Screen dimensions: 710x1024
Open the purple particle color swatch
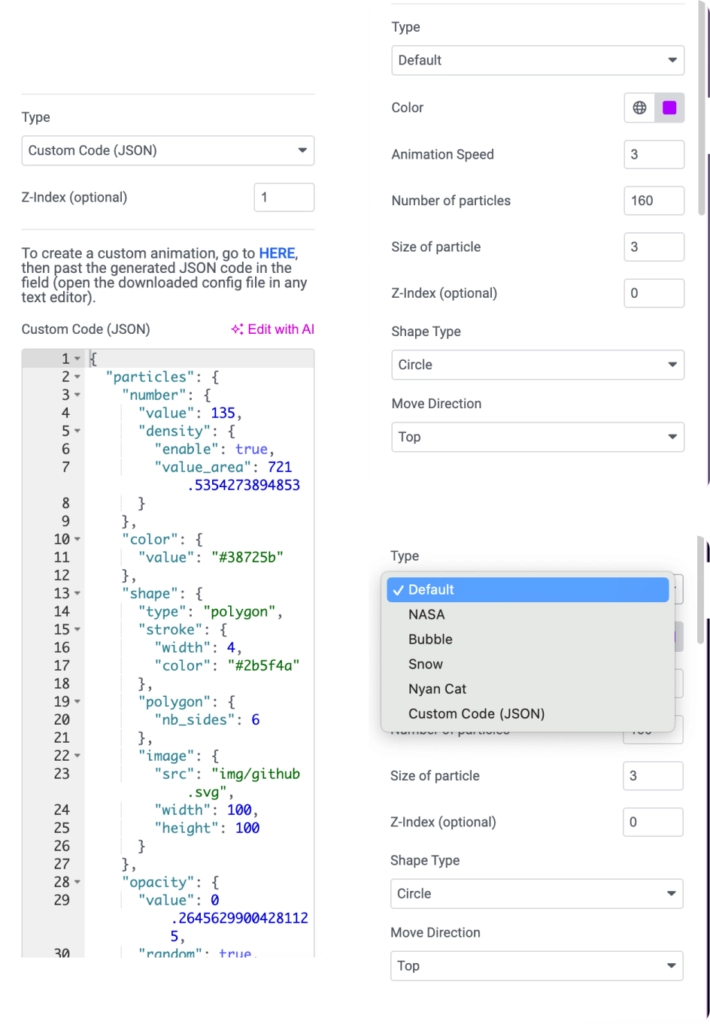click(670, 108)
